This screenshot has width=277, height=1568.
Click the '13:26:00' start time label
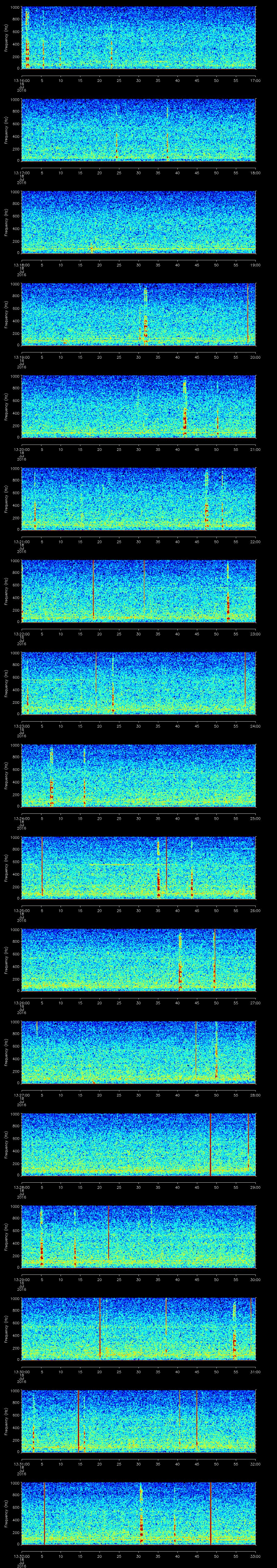(21, 1003)
